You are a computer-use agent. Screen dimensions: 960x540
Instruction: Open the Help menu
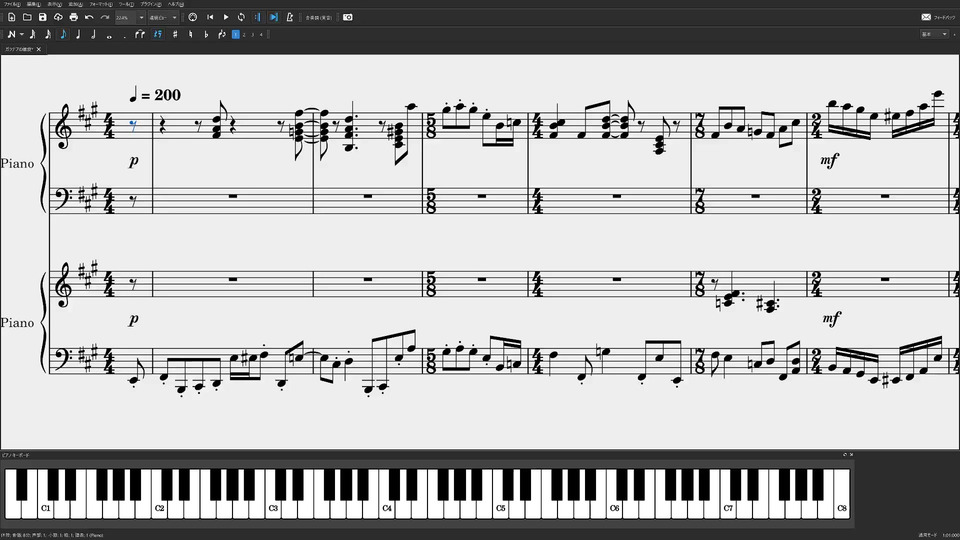click(175, 4)
